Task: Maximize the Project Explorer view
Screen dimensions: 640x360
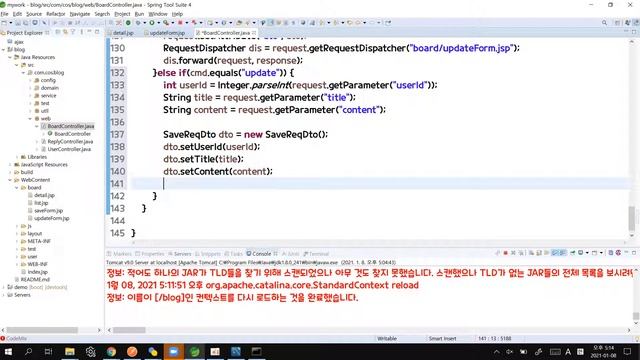Action: 97,32
